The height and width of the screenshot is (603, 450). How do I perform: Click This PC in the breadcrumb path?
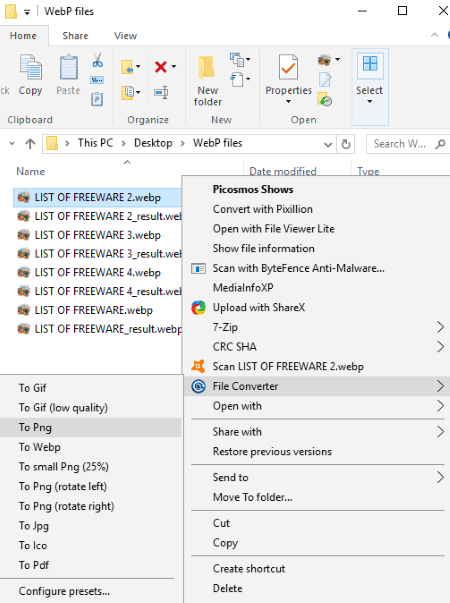point(95,143)
